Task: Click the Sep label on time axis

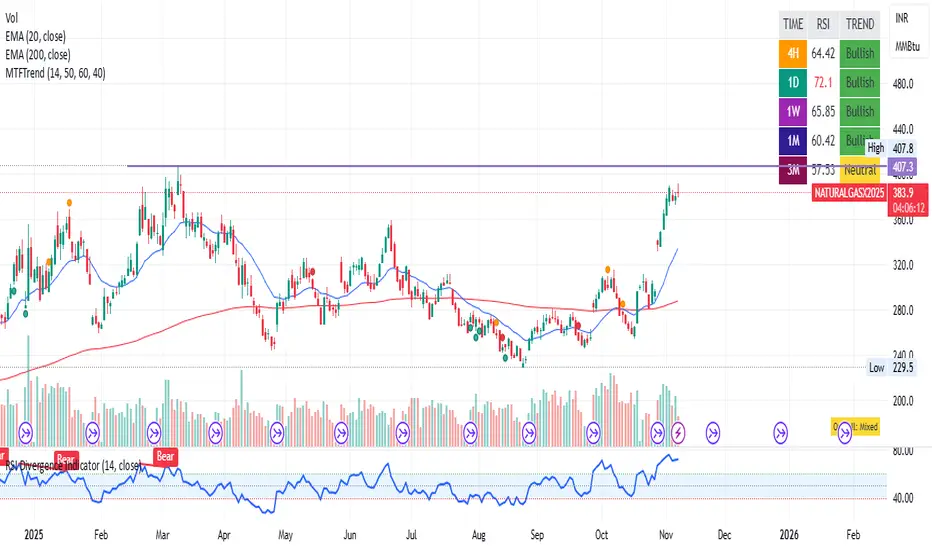Action: (537, 535)
